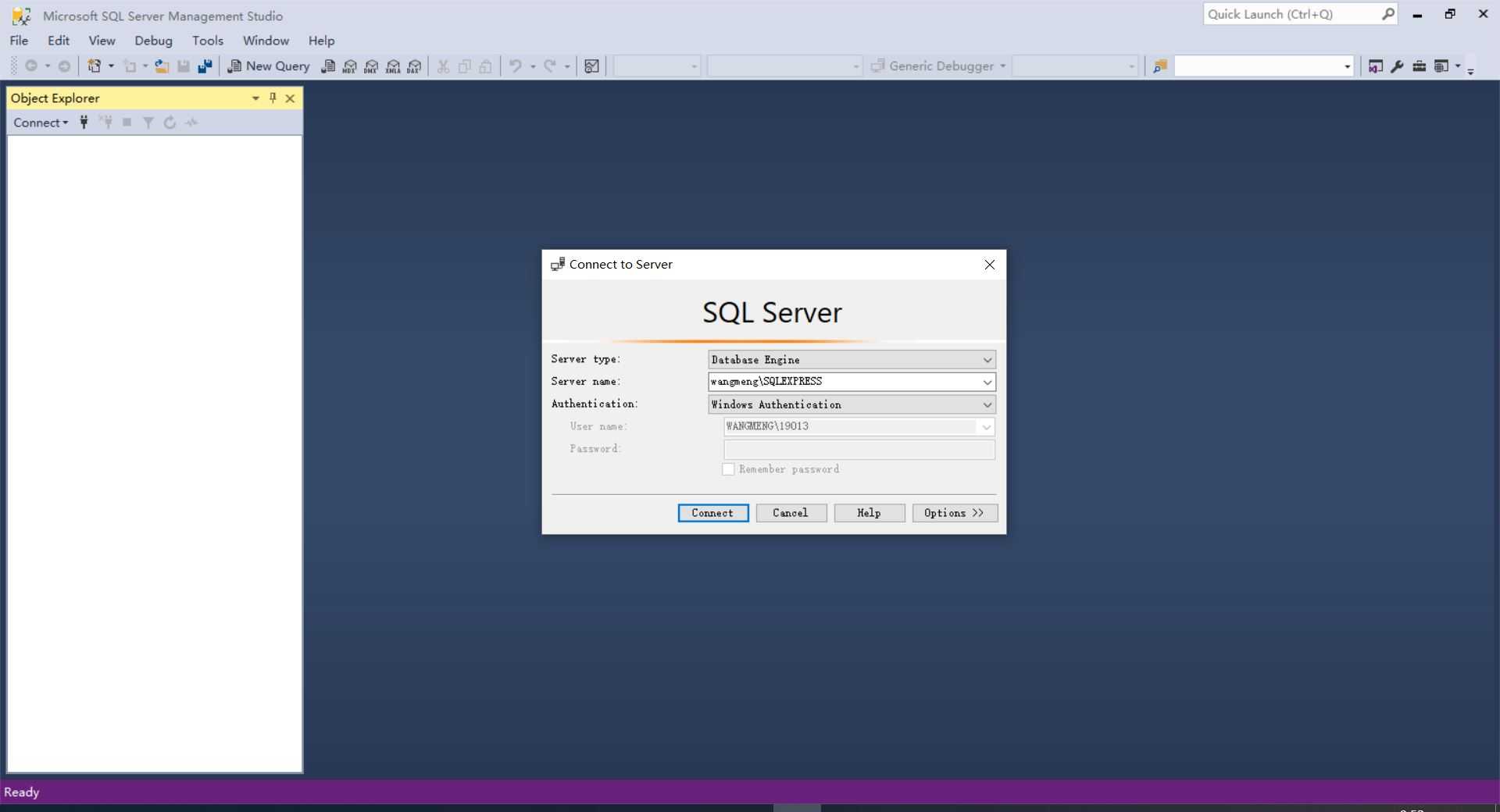Image resolution: width=1500 pixels, height=812 pixels.
Task: Click the Refresh icon in Object Explorer
Action: [170, 122]
